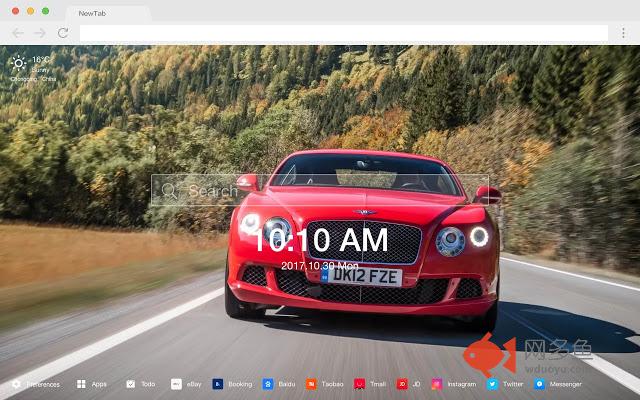
Task: Click the Booking text label
Action: click(240, 384)
